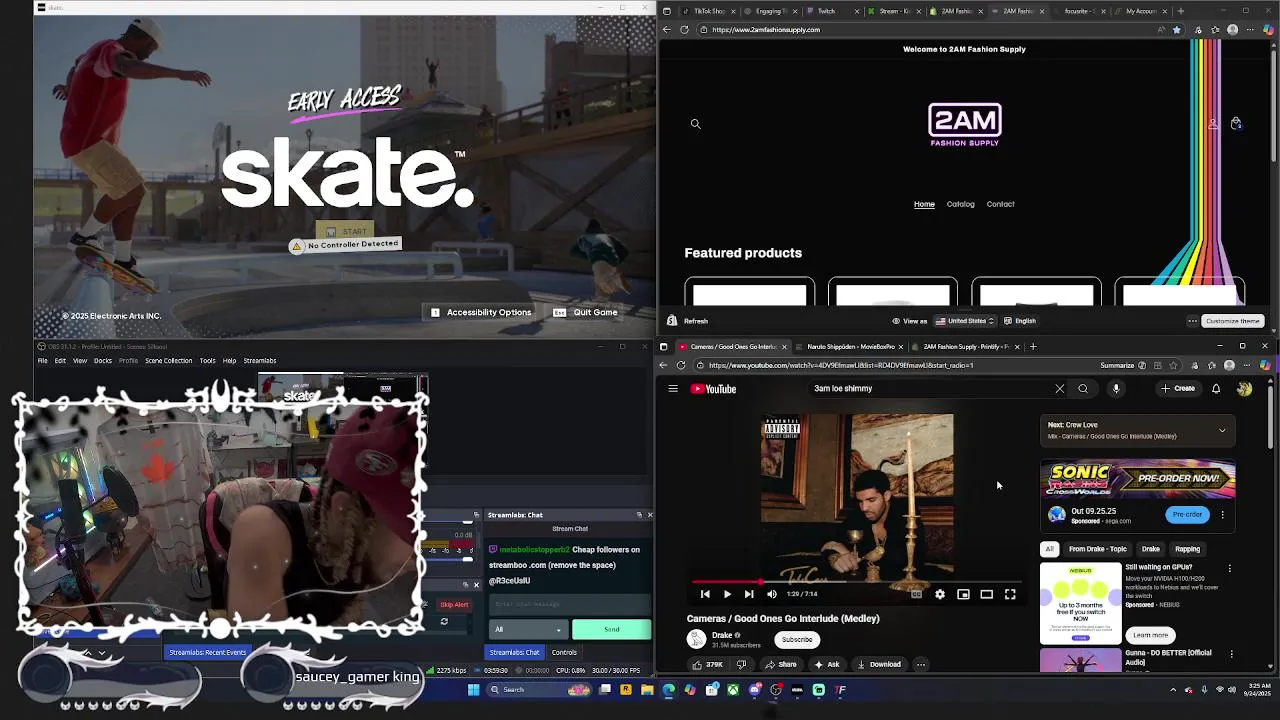Click Send in Streamlabs chat

[x=611, y=629]
